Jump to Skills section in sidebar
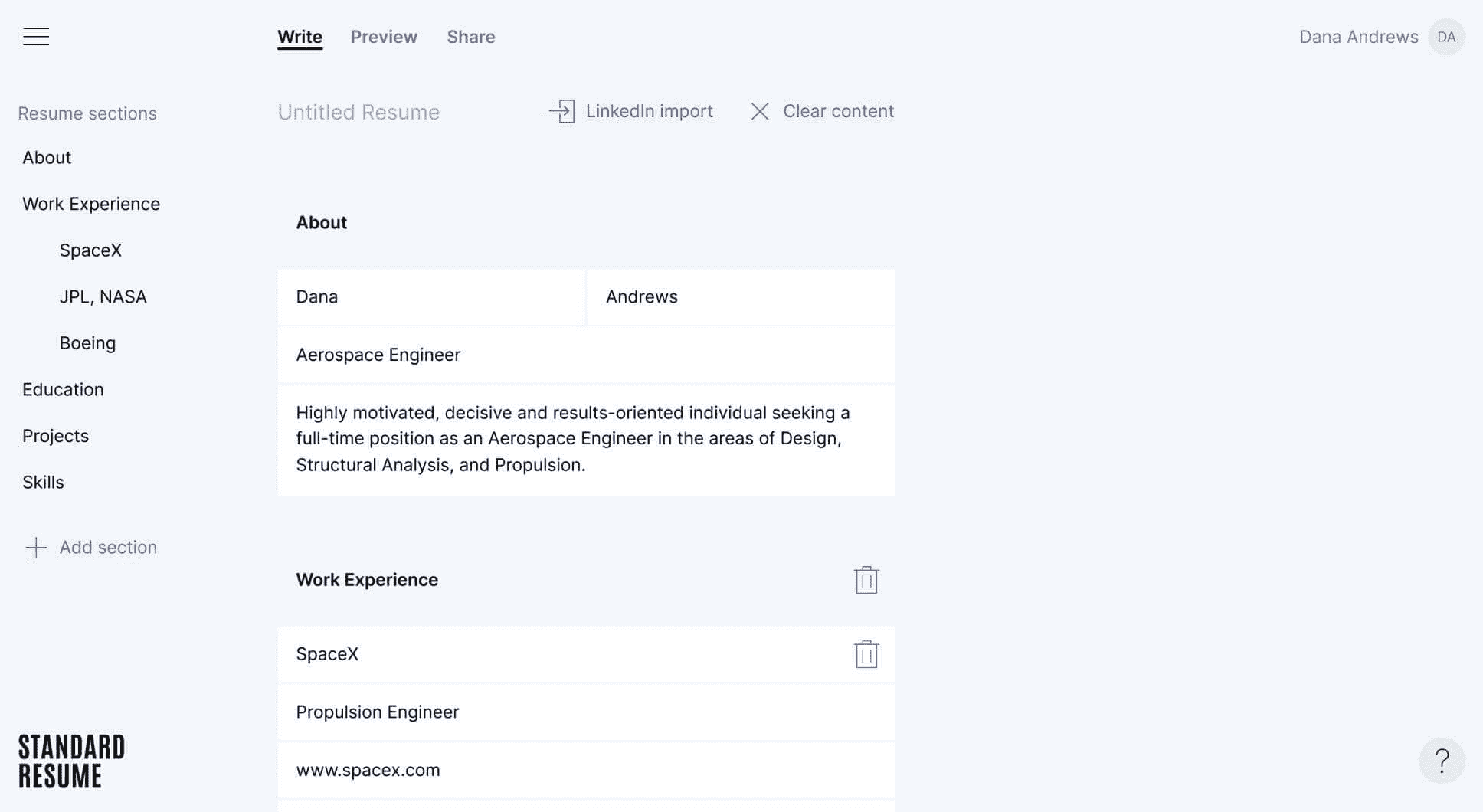 [43, 482]
